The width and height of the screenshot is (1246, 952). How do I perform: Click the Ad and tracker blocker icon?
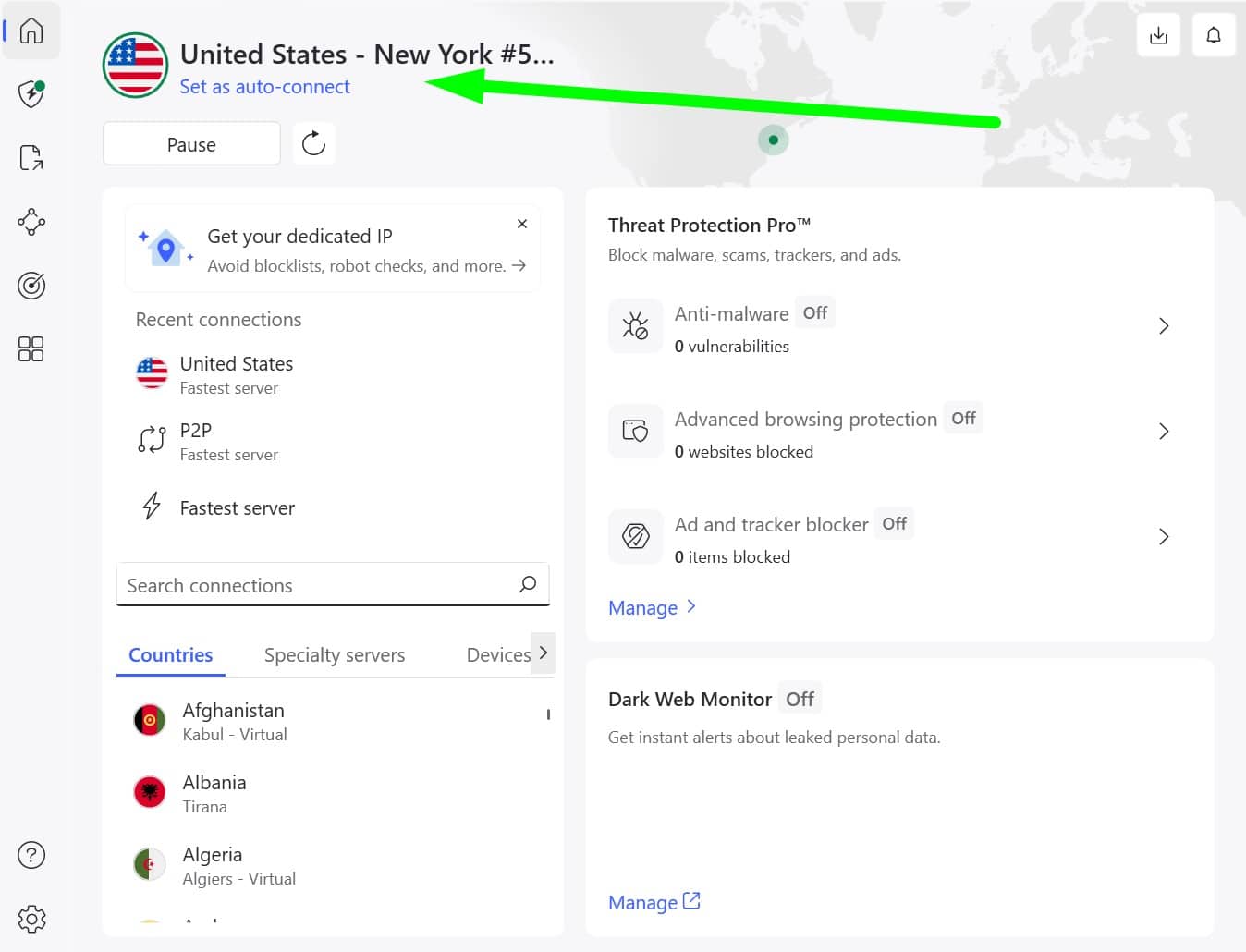click(x=635, y=536)
